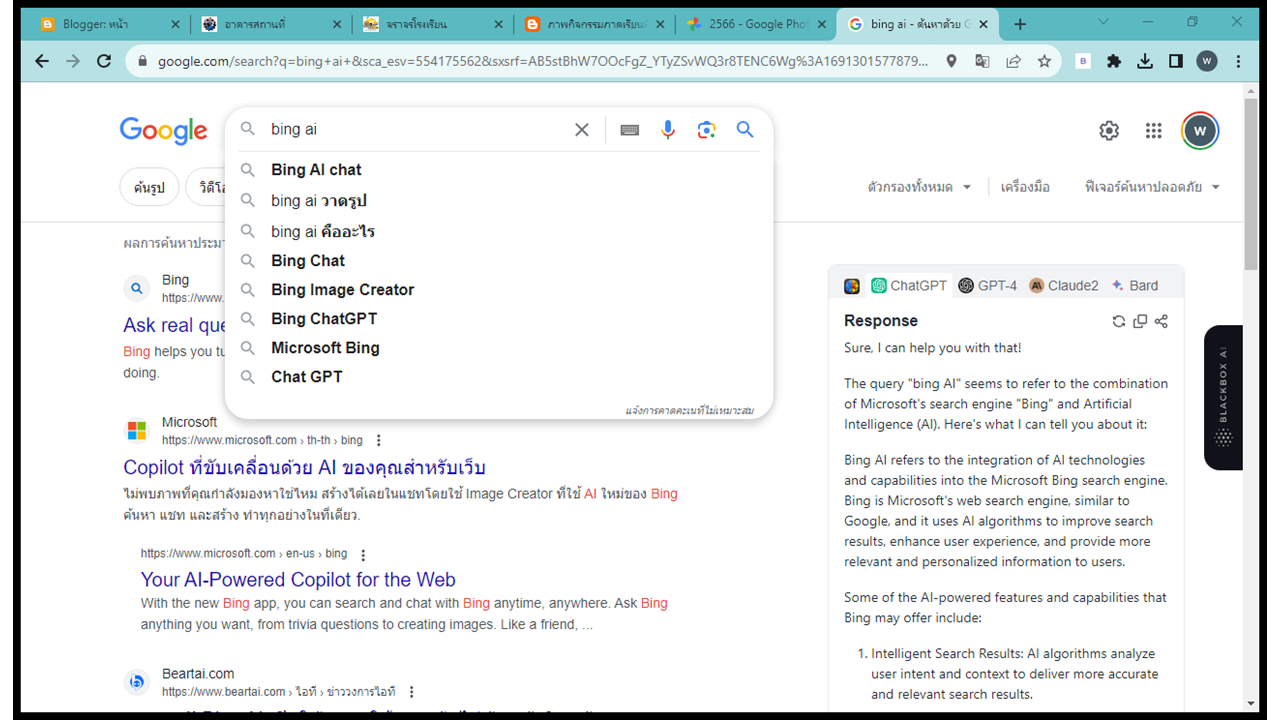Open a new browser tab
The height and width of the screenshot is (720, 1280).
[x=1020, y=24]
